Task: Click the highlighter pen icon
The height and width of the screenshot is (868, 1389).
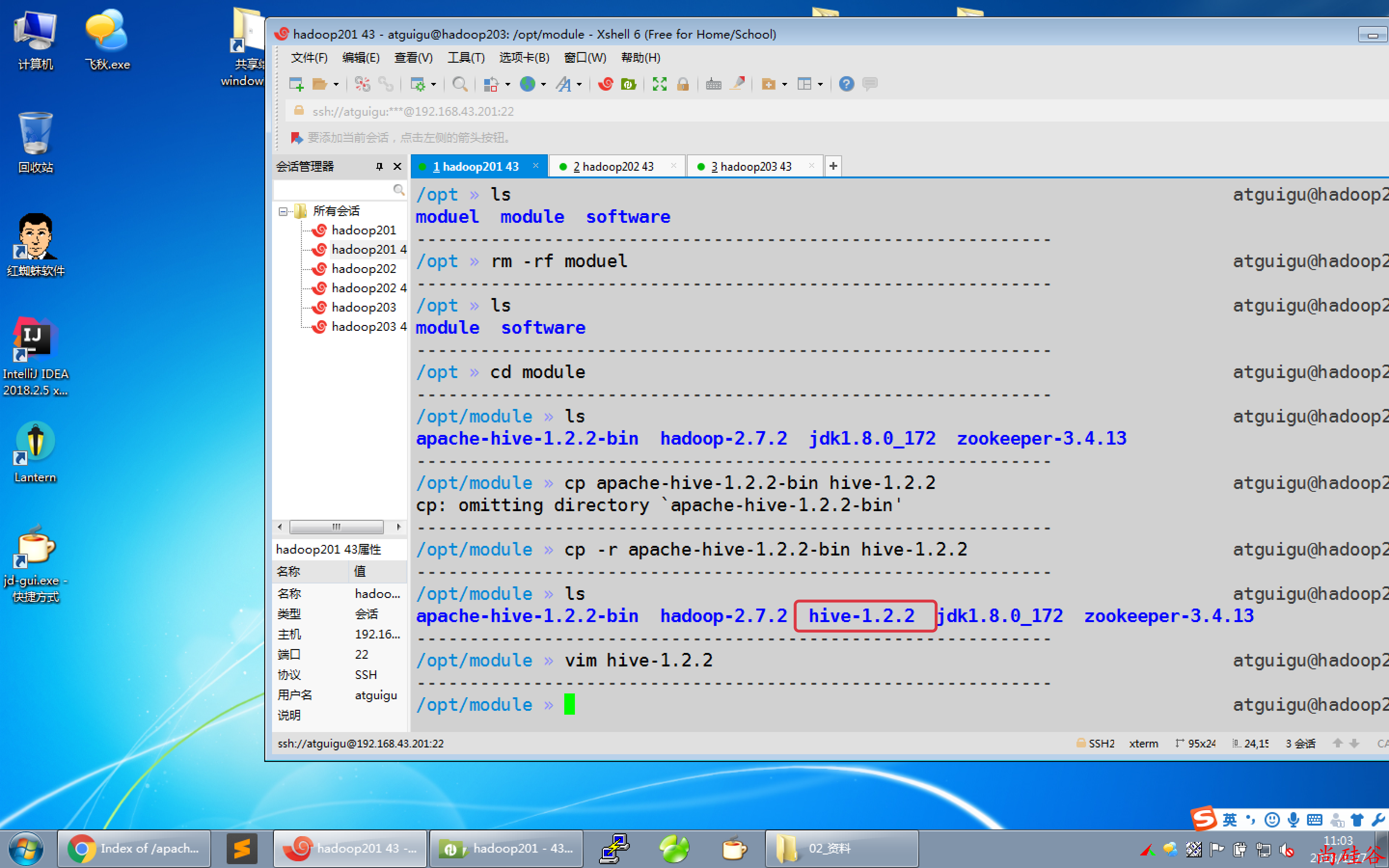Action: pyautogui.click(x=737, y=84)
